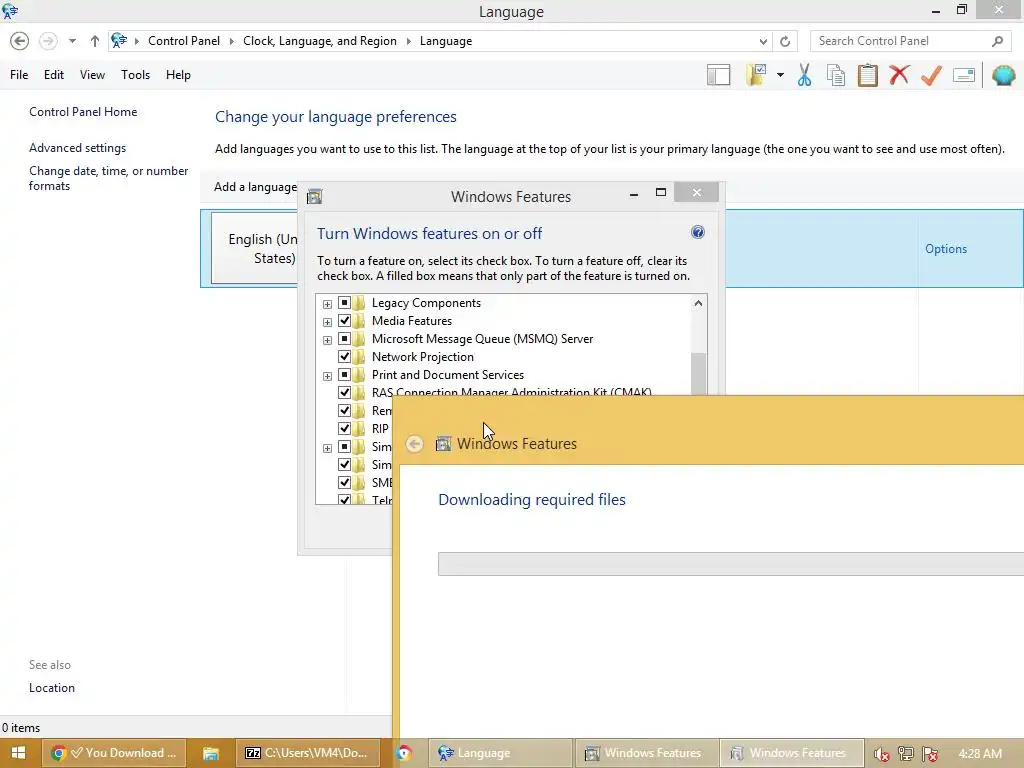
Task: Open the View menu
Action: click(92, 74)
